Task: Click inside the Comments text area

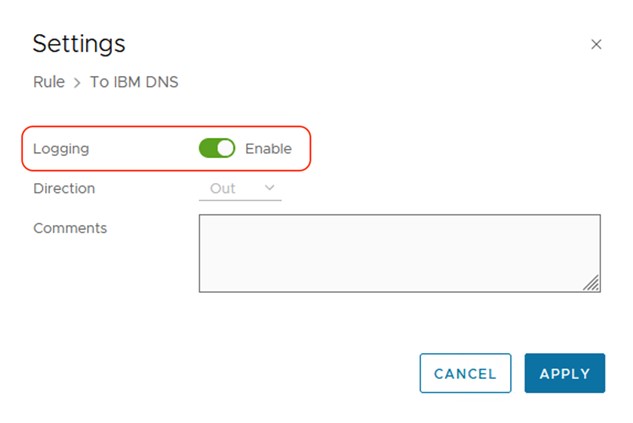Action: pyautogui.click(x=399, y=252)
